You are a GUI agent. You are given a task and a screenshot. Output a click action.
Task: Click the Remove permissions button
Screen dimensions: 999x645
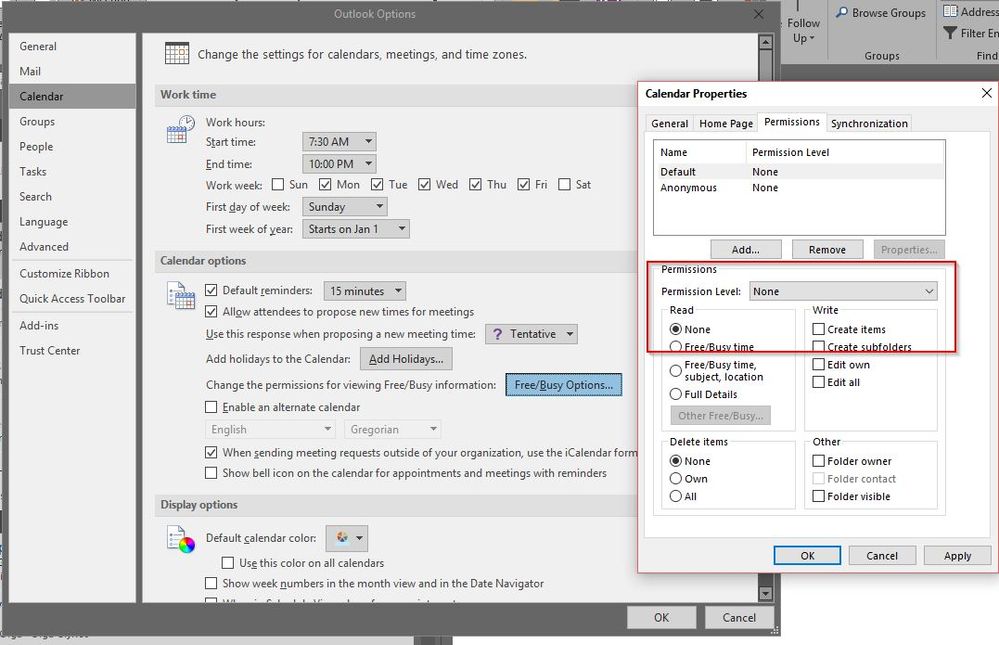pyautogui.click(x=827, y=249)
